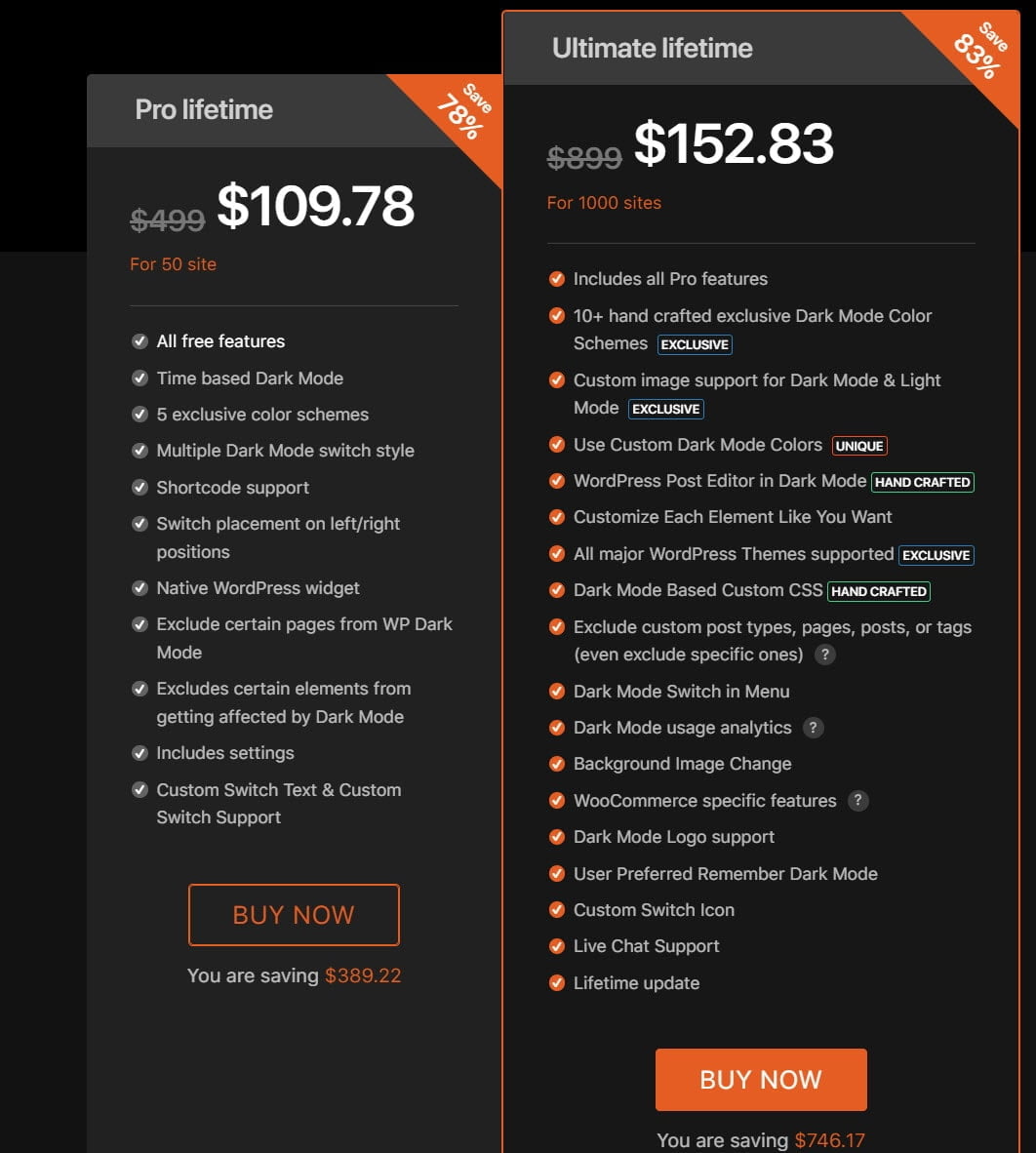
Task: Click the $389.22 savings amount
Action: [363, 975]
